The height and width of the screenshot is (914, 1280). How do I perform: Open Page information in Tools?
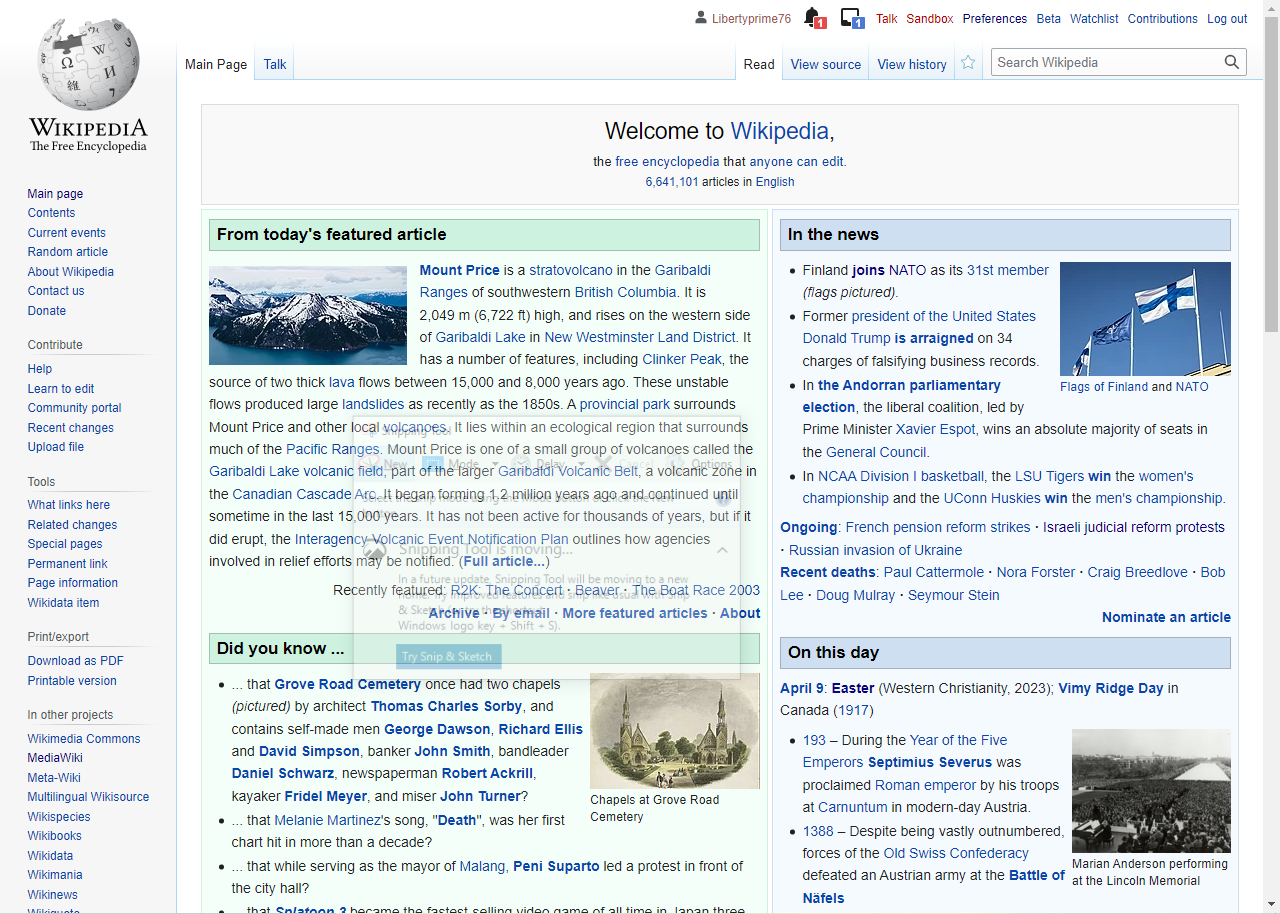coord(73,583)
